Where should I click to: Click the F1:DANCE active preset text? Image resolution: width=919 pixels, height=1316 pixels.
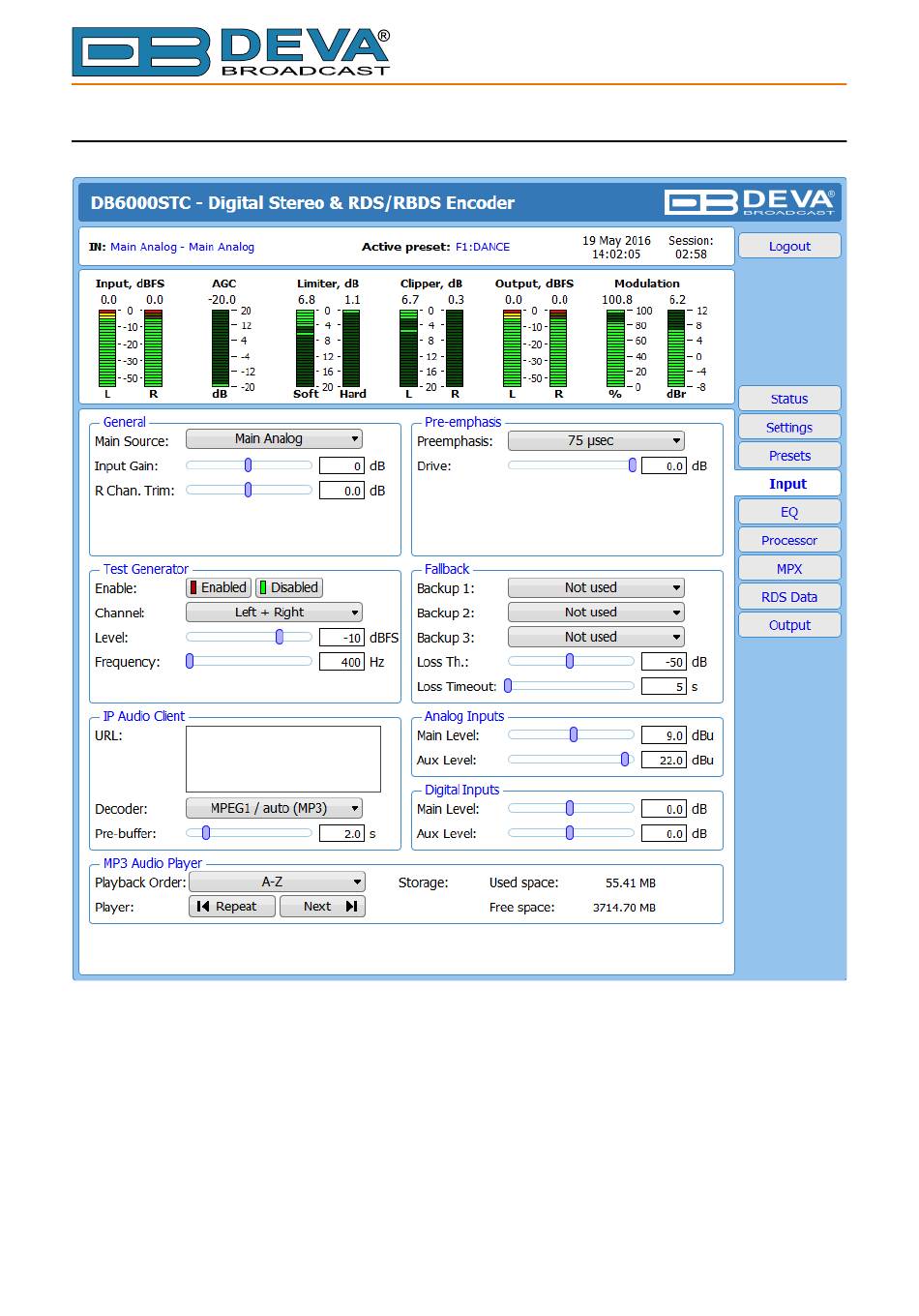483,247
